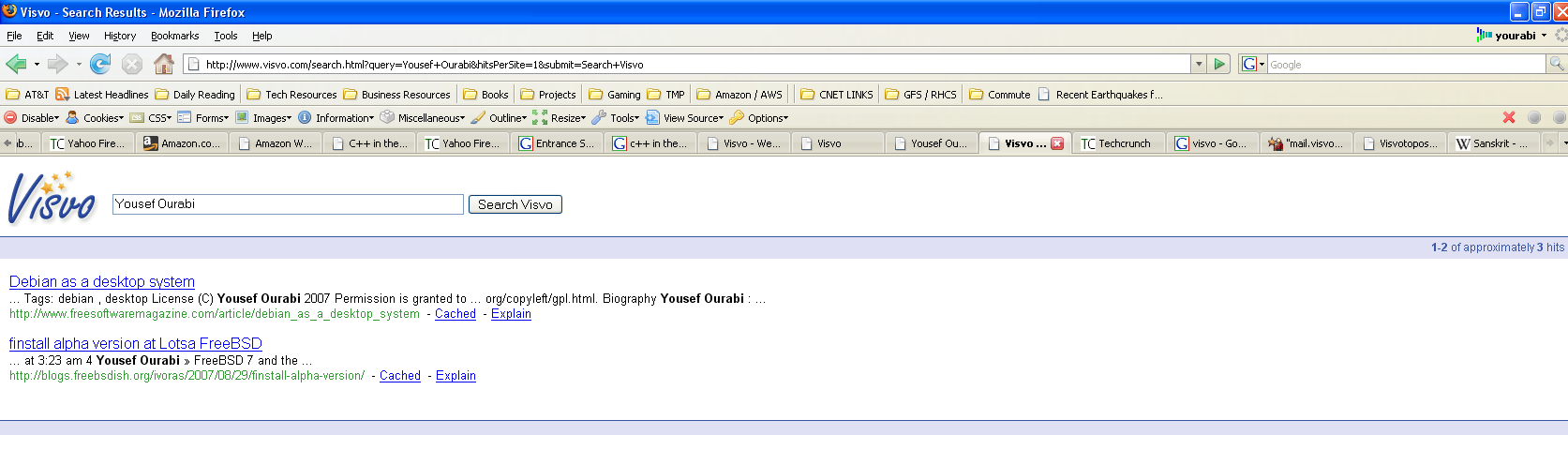Open the Tools dropdown in developer toolbar

[x=616, y=118]
